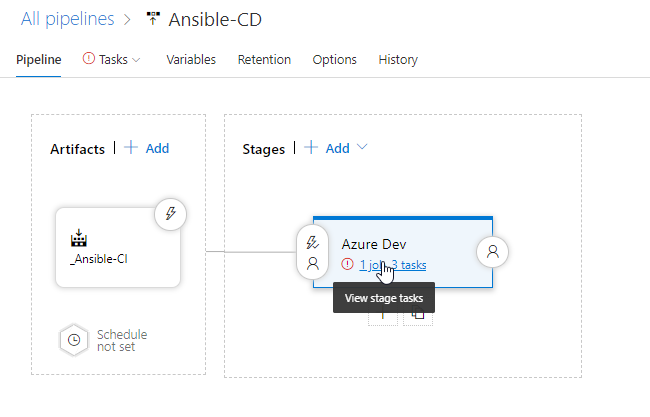Select the _Ansible-CI artifact card
This screenshot has height=417, width=650.
pyautogui.click(x=118, y=247)
